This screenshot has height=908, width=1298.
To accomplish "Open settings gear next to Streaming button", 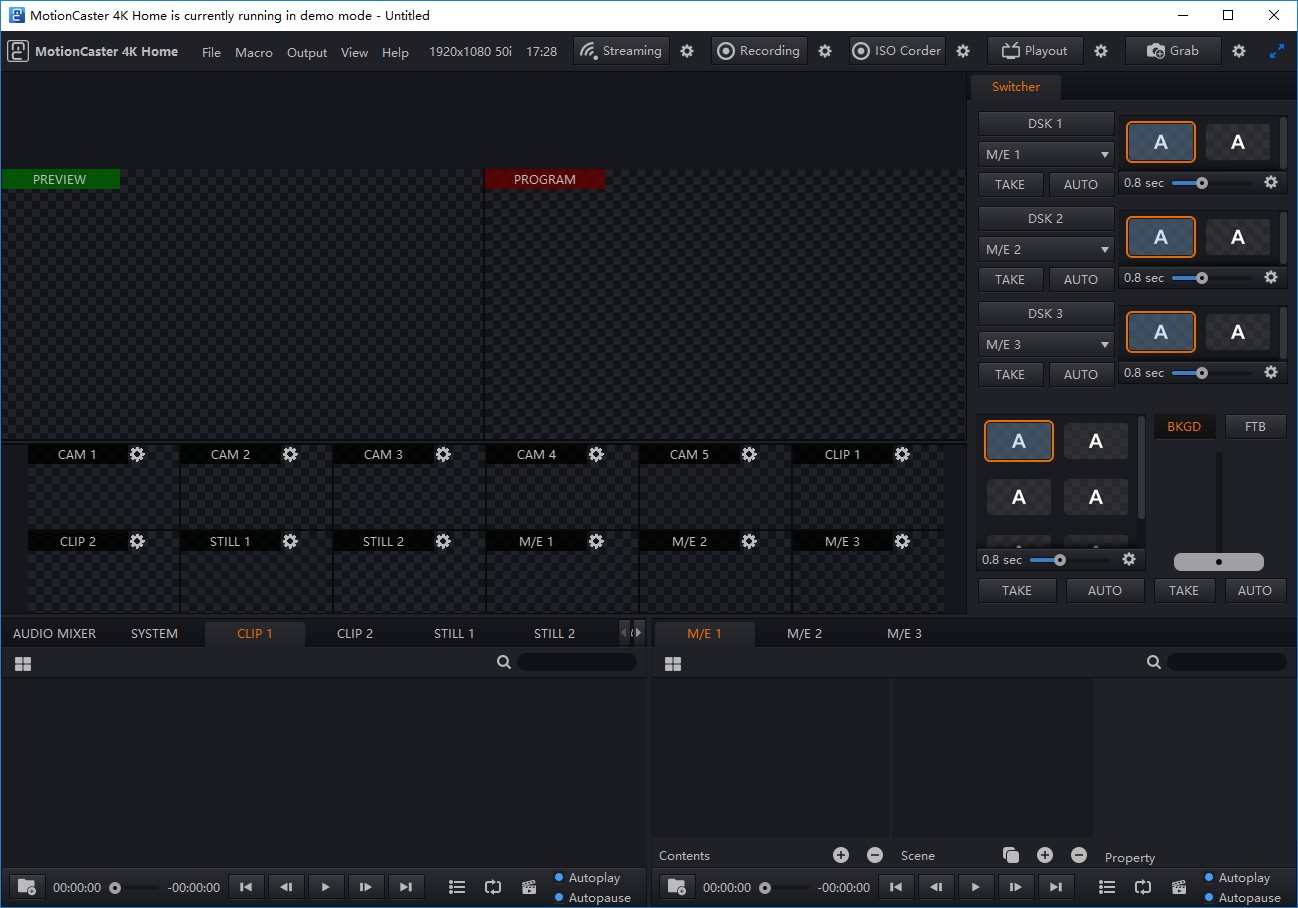I will (687, 51).
